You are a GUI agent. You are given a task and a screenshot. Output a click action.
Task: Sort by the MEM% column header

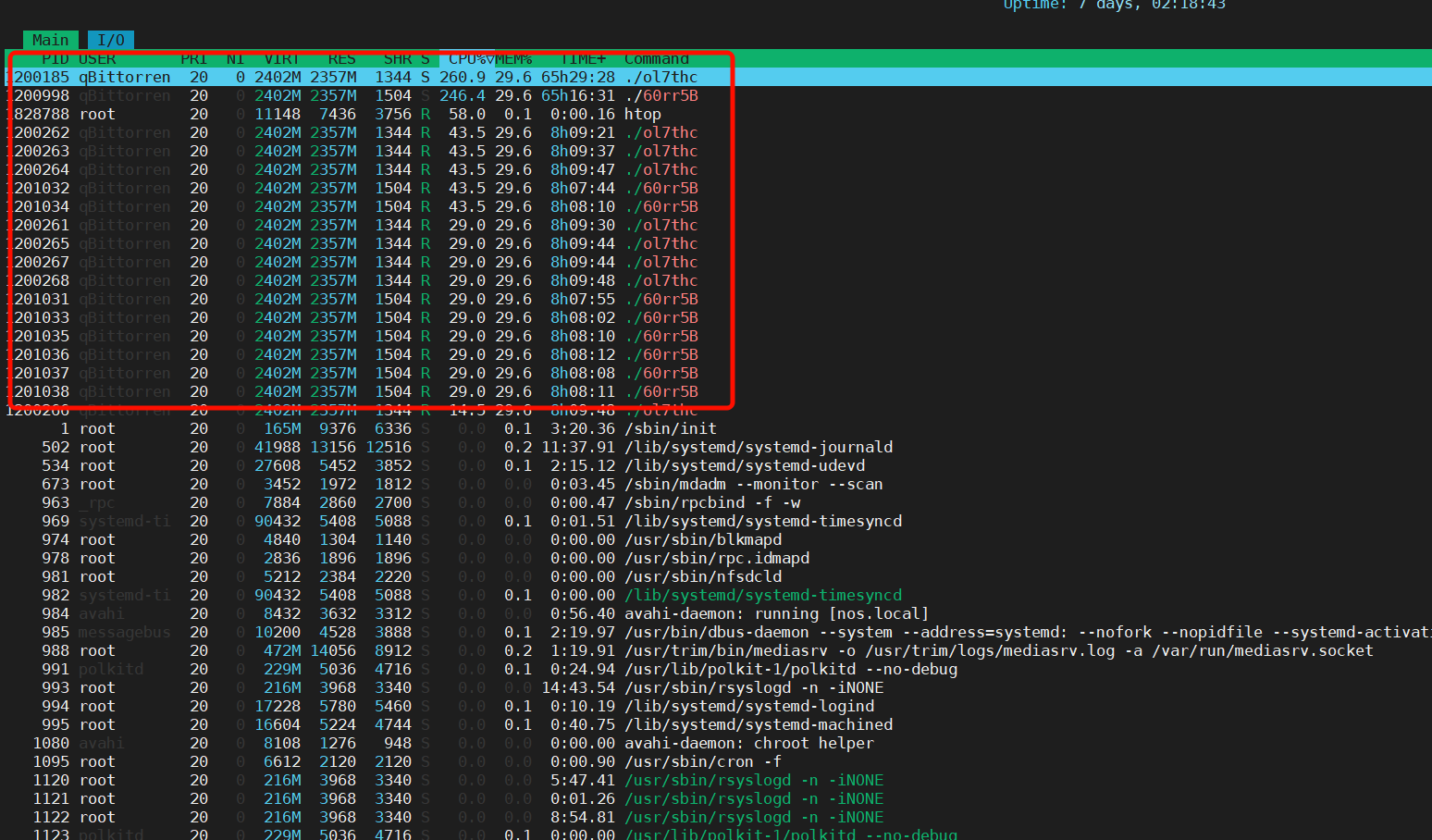coord(513,58)
